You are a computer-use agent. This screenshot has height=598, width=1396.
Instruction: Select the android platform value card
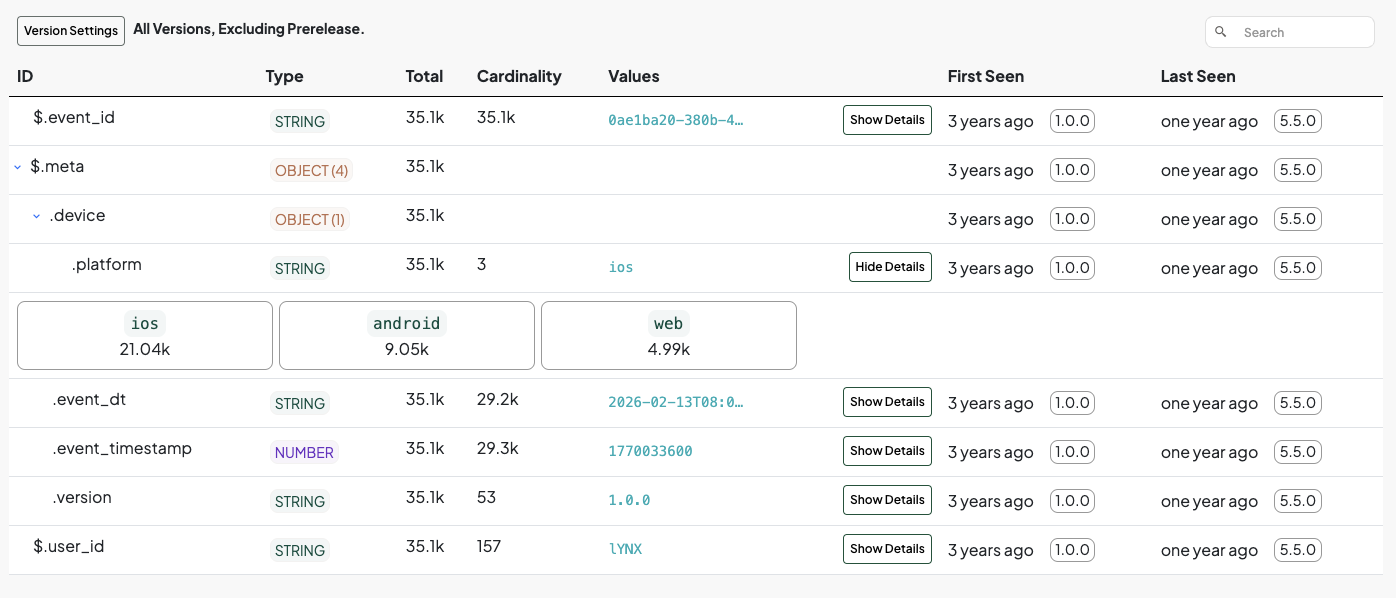[x=406, y=335]
